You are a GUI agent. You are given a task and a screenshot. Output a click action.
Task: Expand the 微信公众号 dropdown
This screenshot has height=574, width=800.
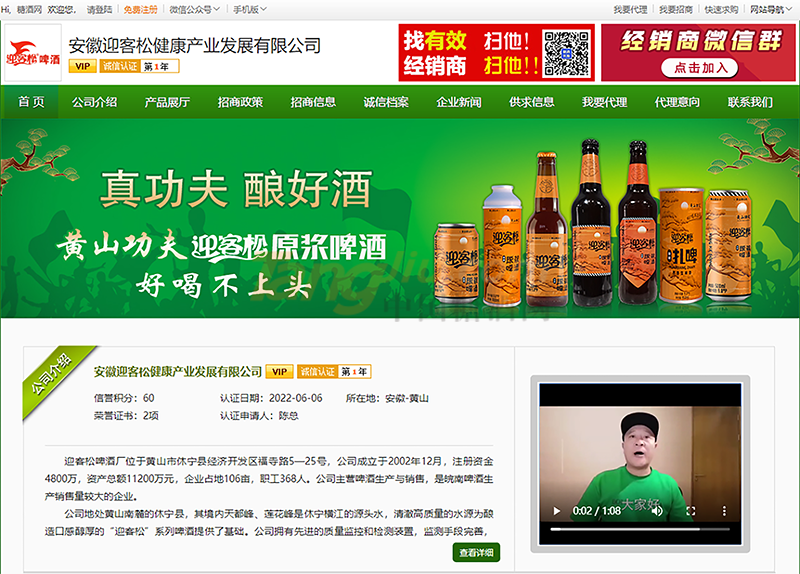click(194, 9)
